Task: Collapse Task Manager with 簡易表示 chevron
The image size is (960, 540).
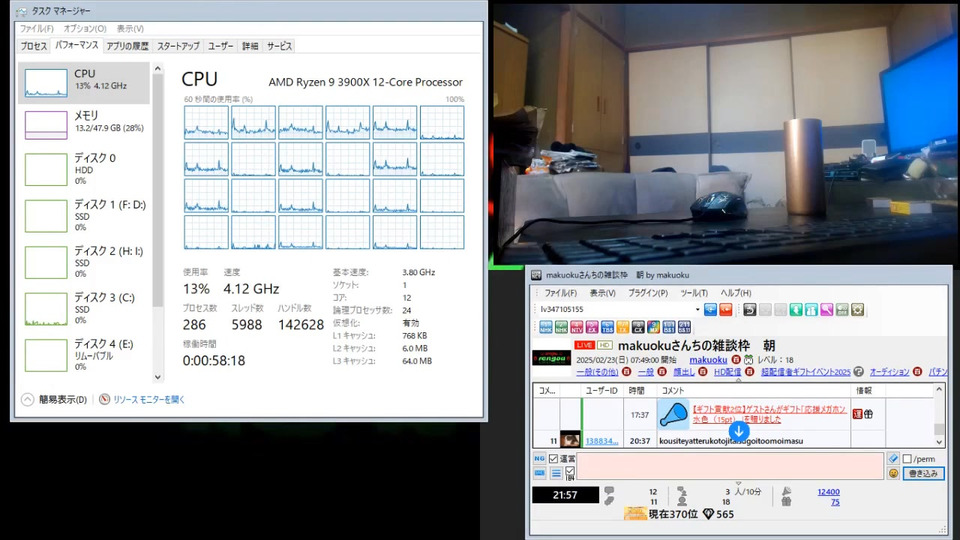Action: 28,399
